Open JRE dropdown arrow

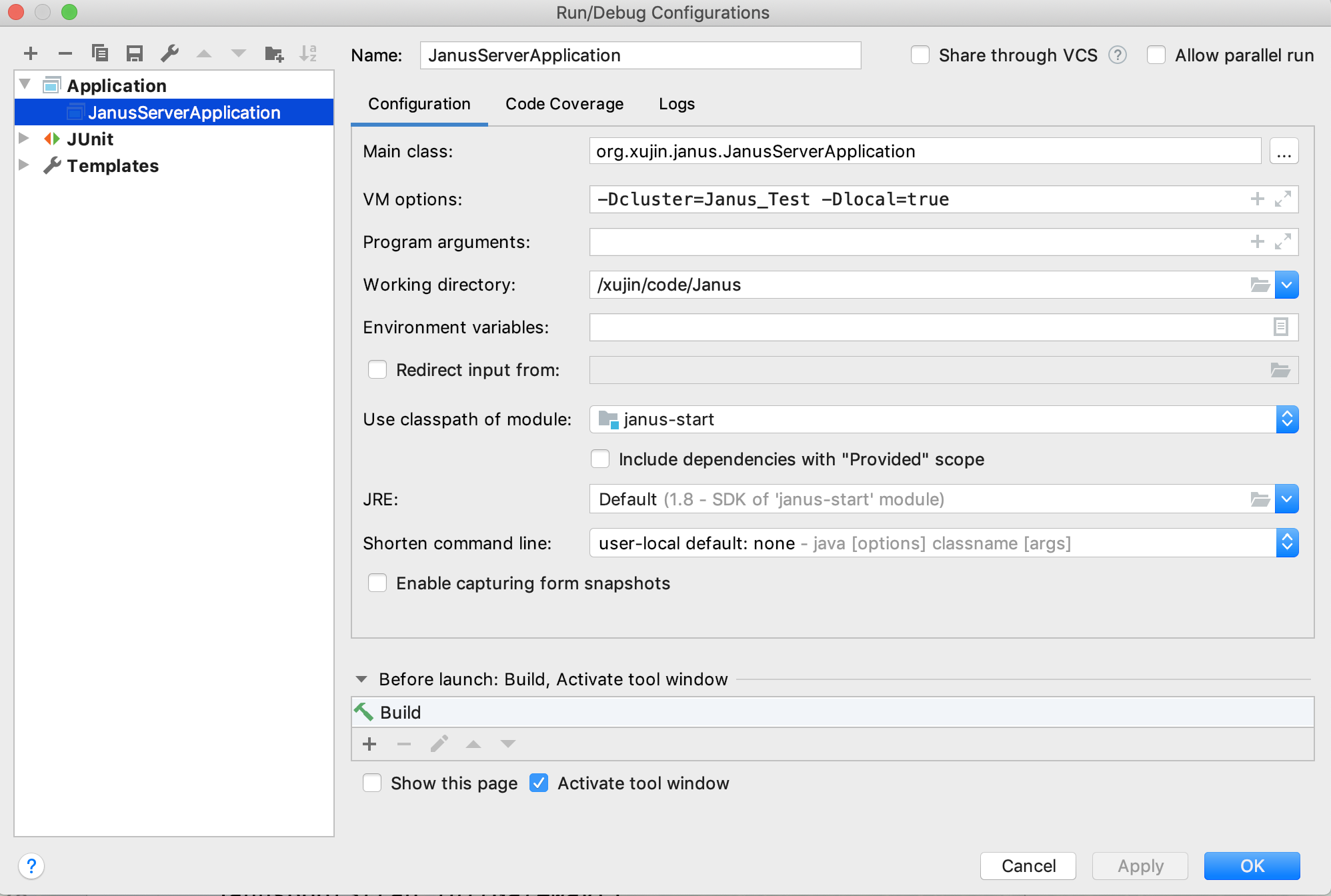[x=1287, y=499]
